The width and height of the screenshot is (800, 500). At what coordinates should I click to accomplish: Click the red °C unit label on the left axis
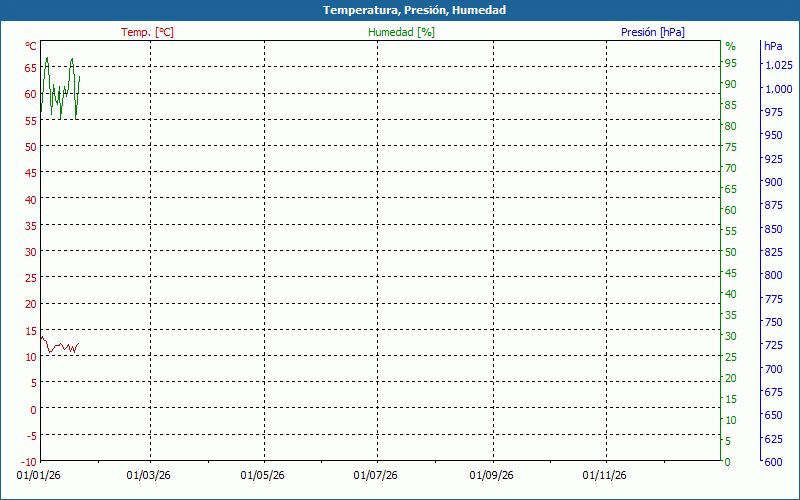(31, 46)
